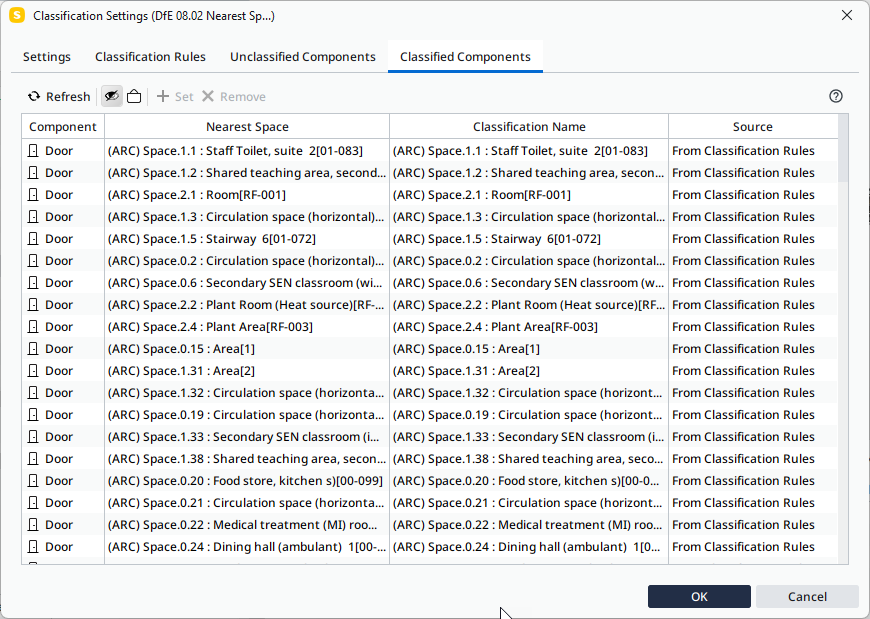Image resolution: width=870 pixels, height=619 pixels.
Task: Click door icon in Dining hall (ambulant) row
Action: tap(33, 547)
